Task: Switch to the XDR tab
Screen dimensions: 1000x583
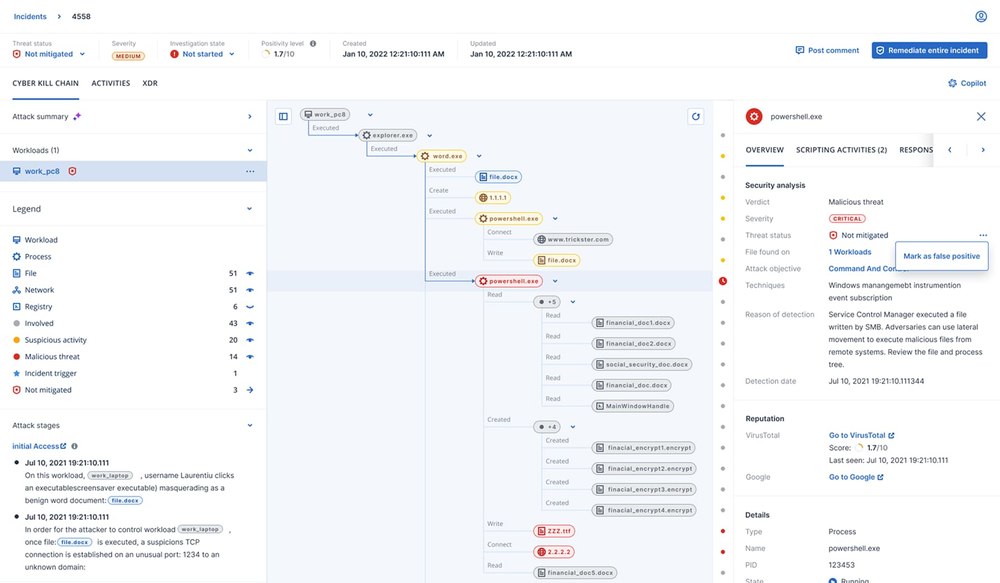Action: pyautogui.click(x=150, y=83)
